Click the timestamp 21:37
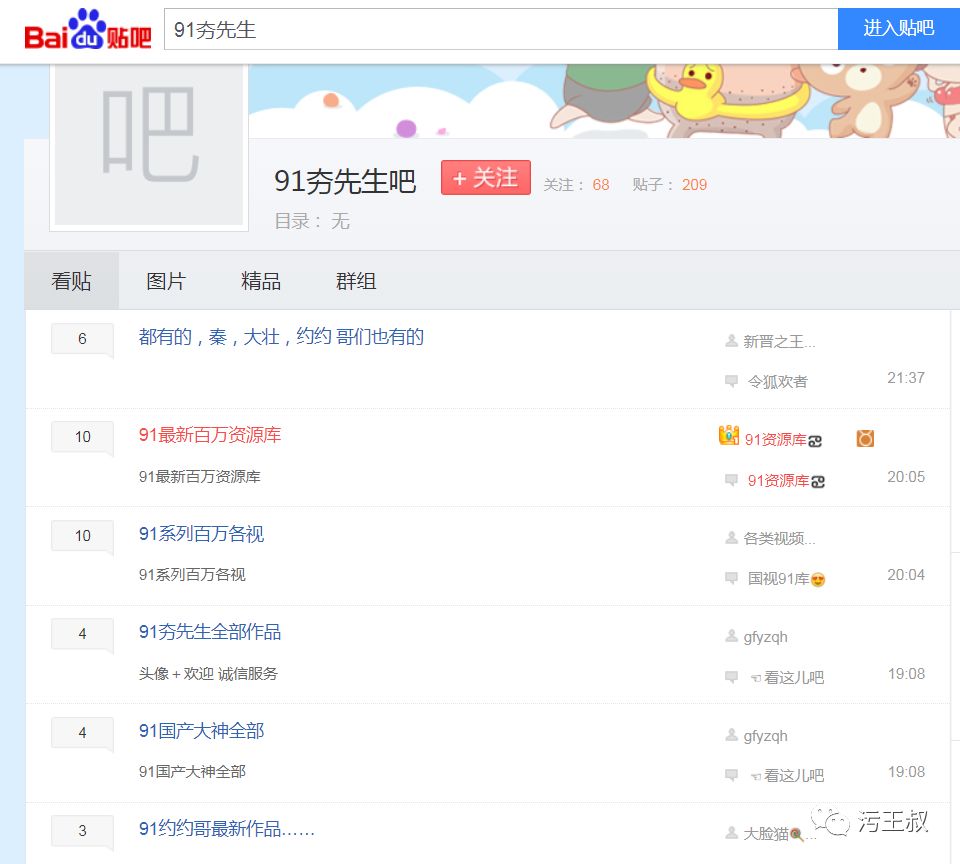This screenshot has width=960, height=864. (x=906, y=378)
